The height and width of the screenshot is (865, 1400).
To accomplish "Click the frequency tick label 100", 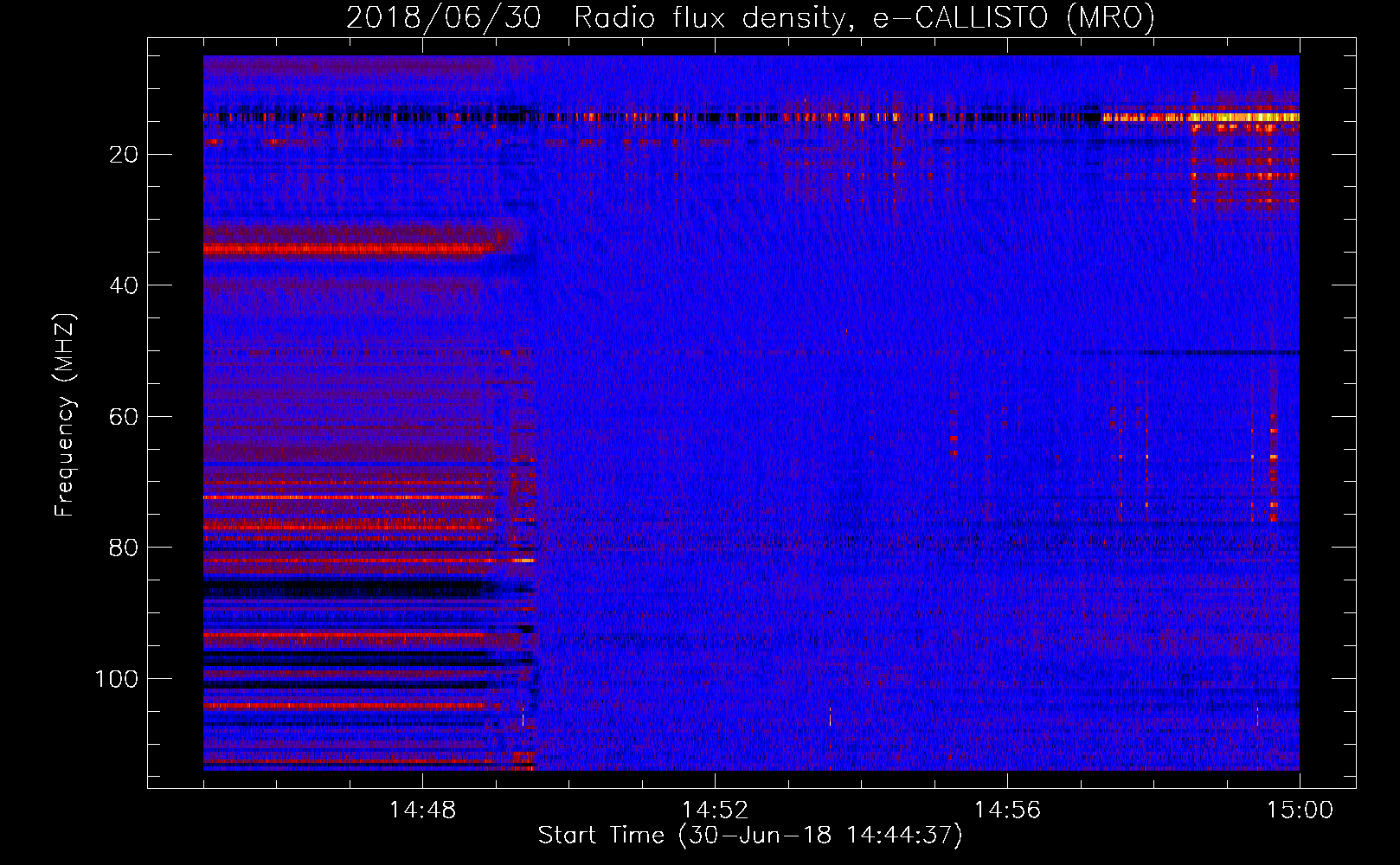I will coord(117,679).
